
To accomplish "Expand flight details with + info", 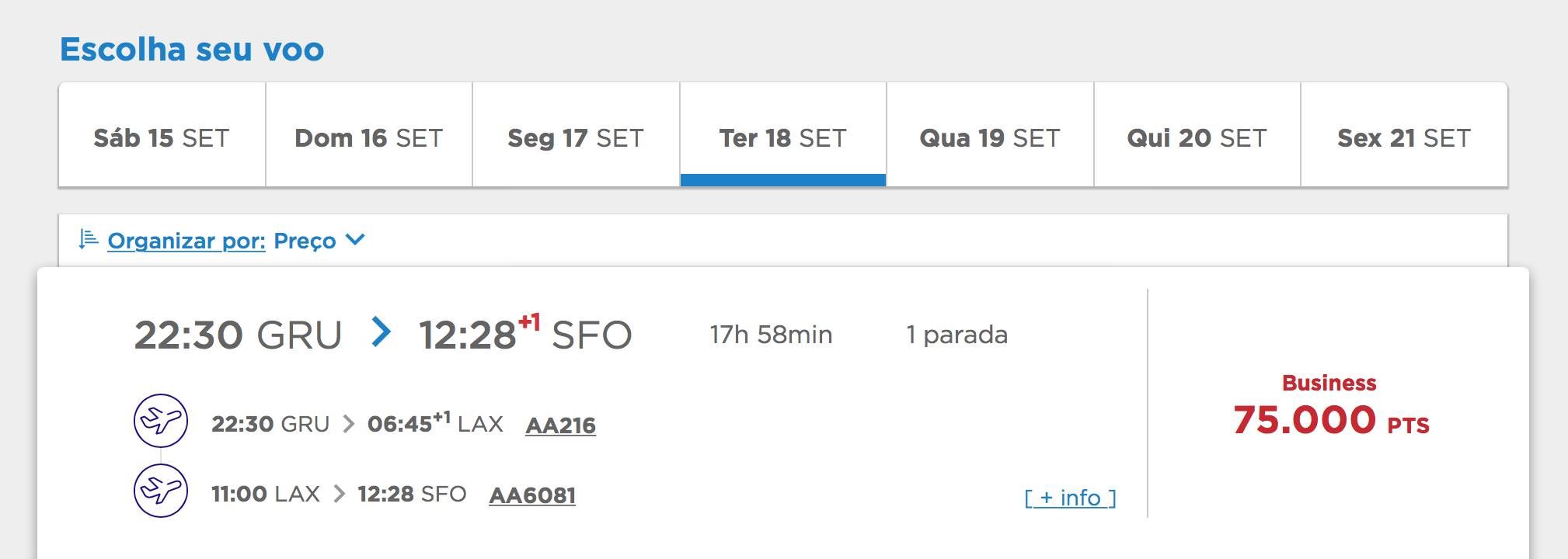I will 1070,497.
